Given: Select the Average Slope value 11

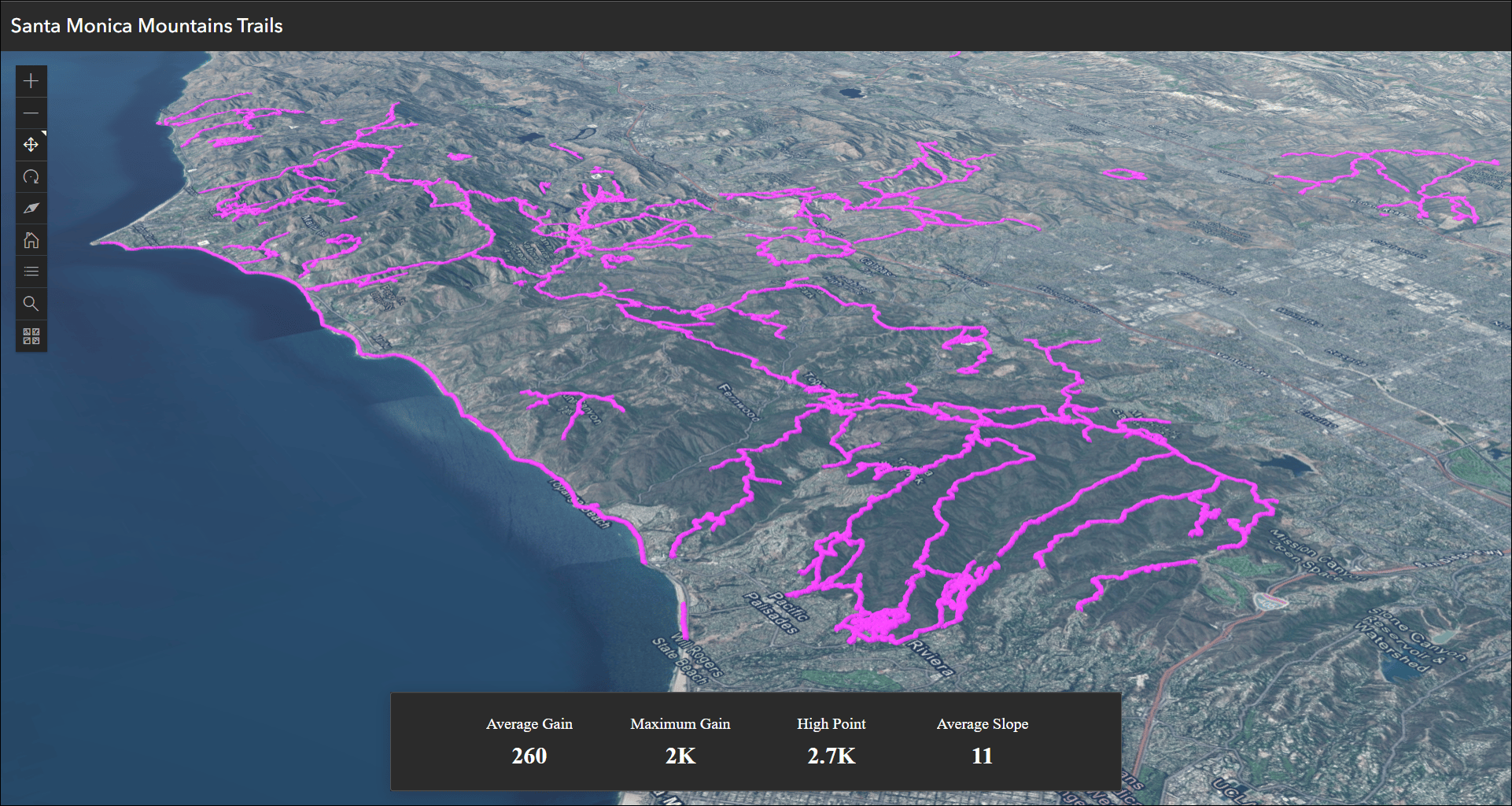Looking at the screenshot, I should (x=983, y=756).
